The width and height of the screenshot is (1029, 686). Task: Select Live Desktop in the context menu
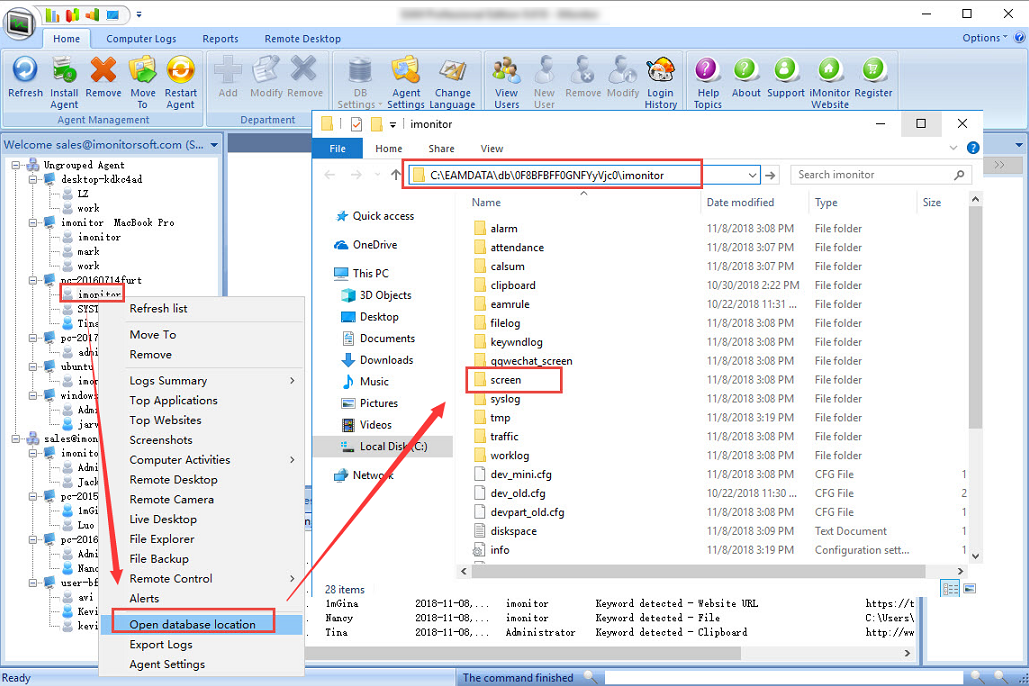pos(163,519)
